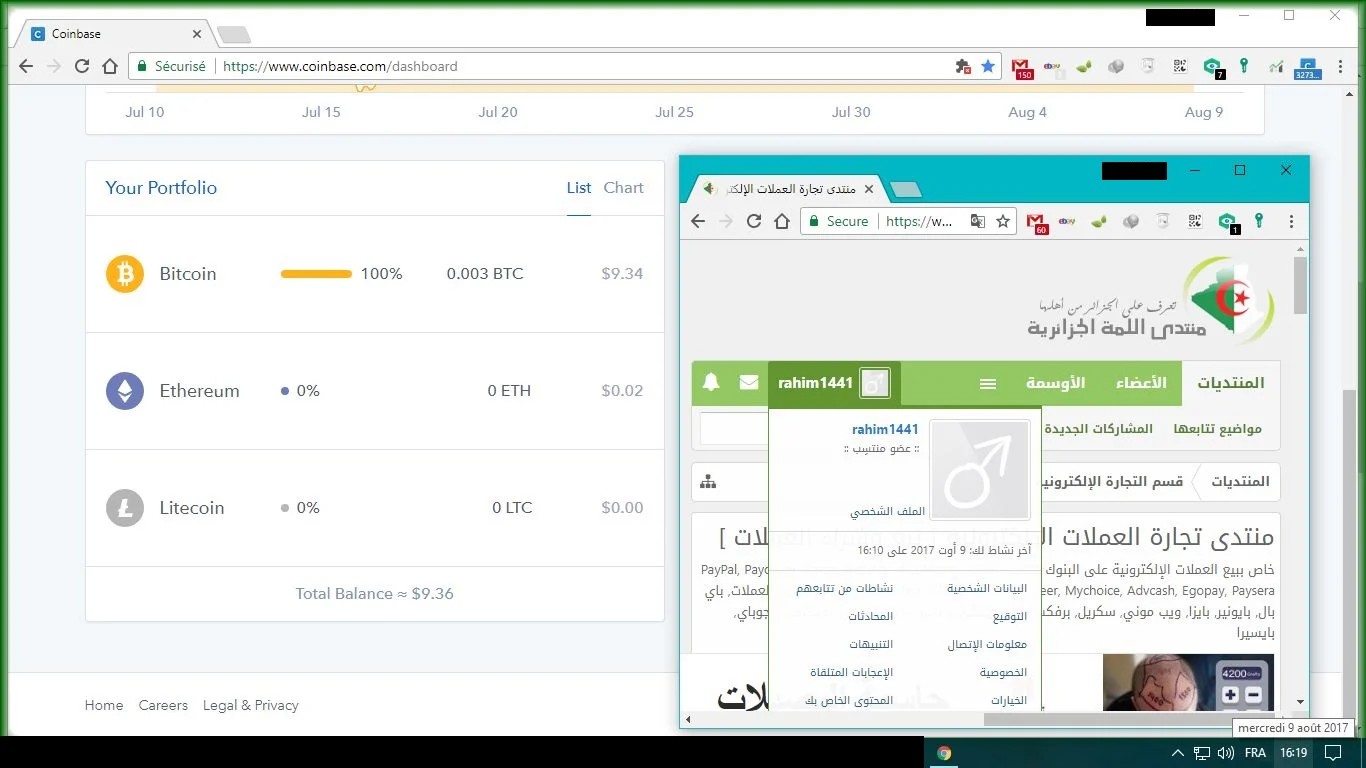The image size is (1366, 768).
Task: Click the Litecoin coin icon in portfolio
Action: point(125,508)
